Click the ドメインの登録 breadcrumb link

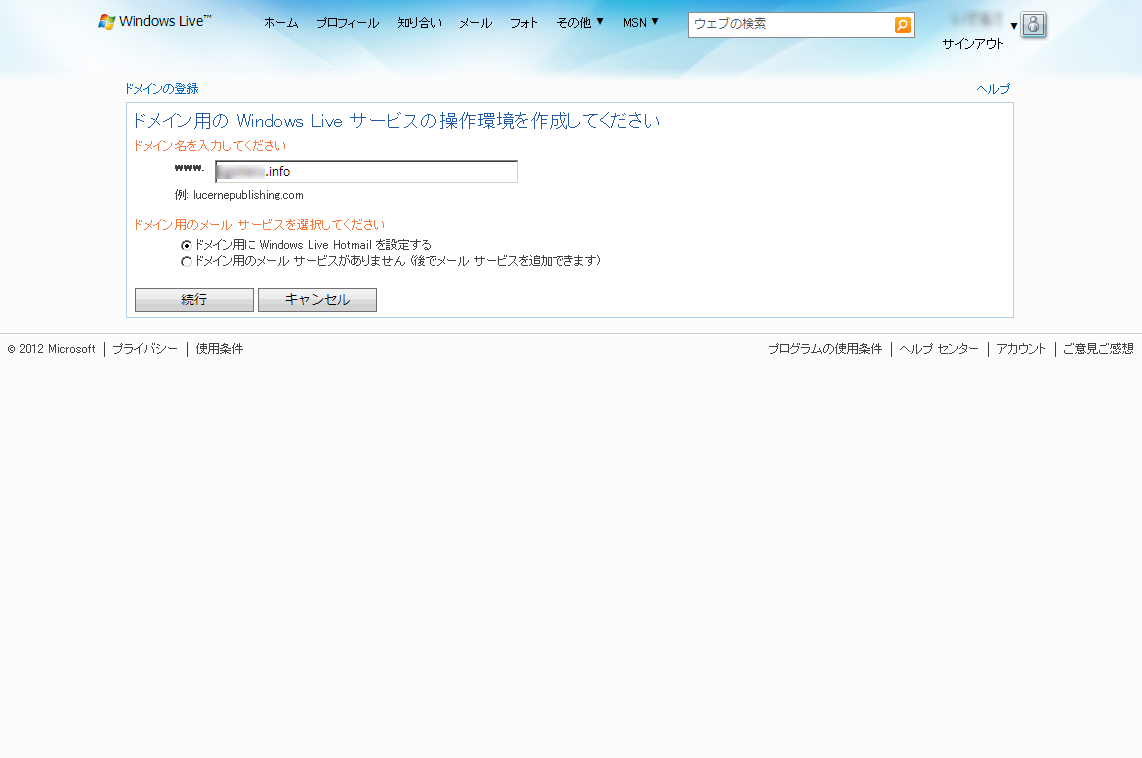[x=162, y=89]
